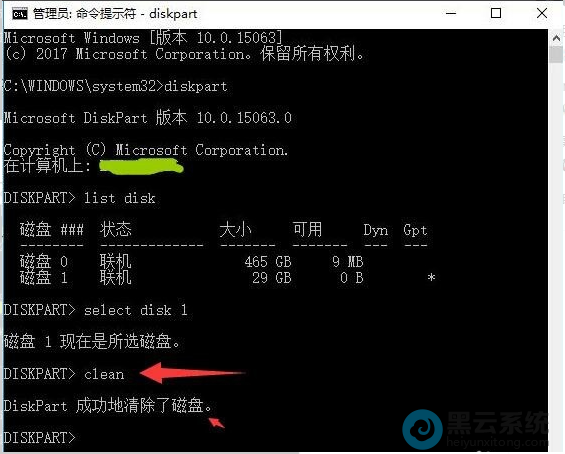Image resolution: width=565 pixels, height=454 pixels.
Task: Click the "clean" command text
Action: point(104,374)
